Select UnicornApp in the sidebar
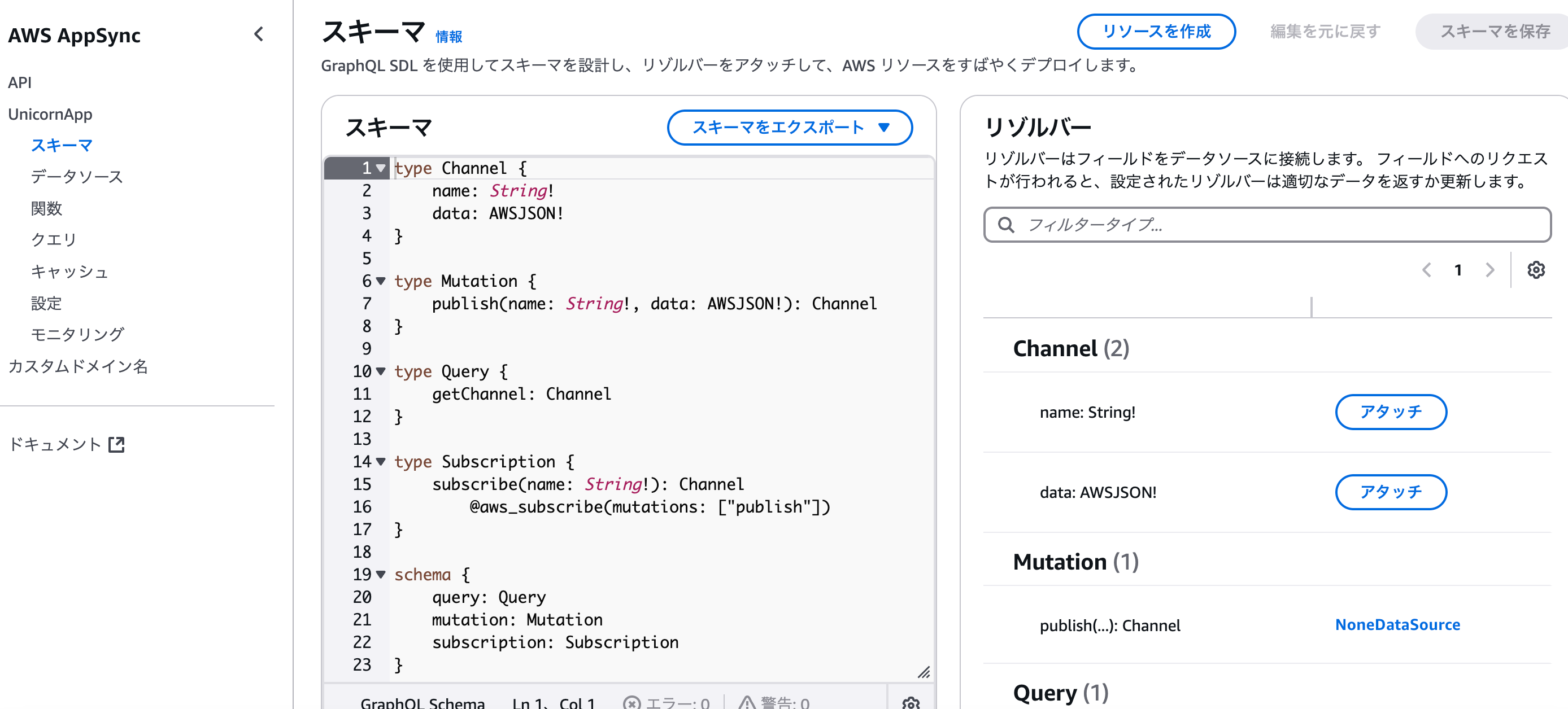Screen dimensions: 1568x709 click(50, 115)
